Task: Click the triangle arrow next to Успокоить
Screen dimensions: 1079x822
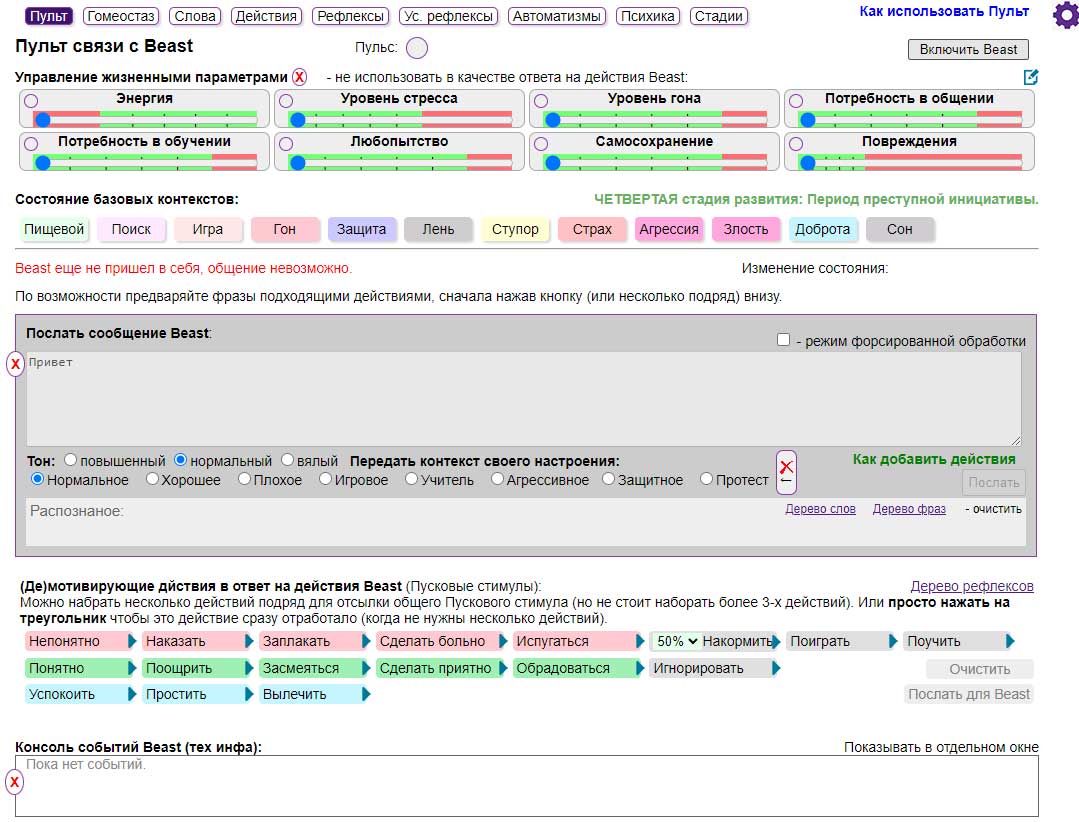Action: [132, 694]
